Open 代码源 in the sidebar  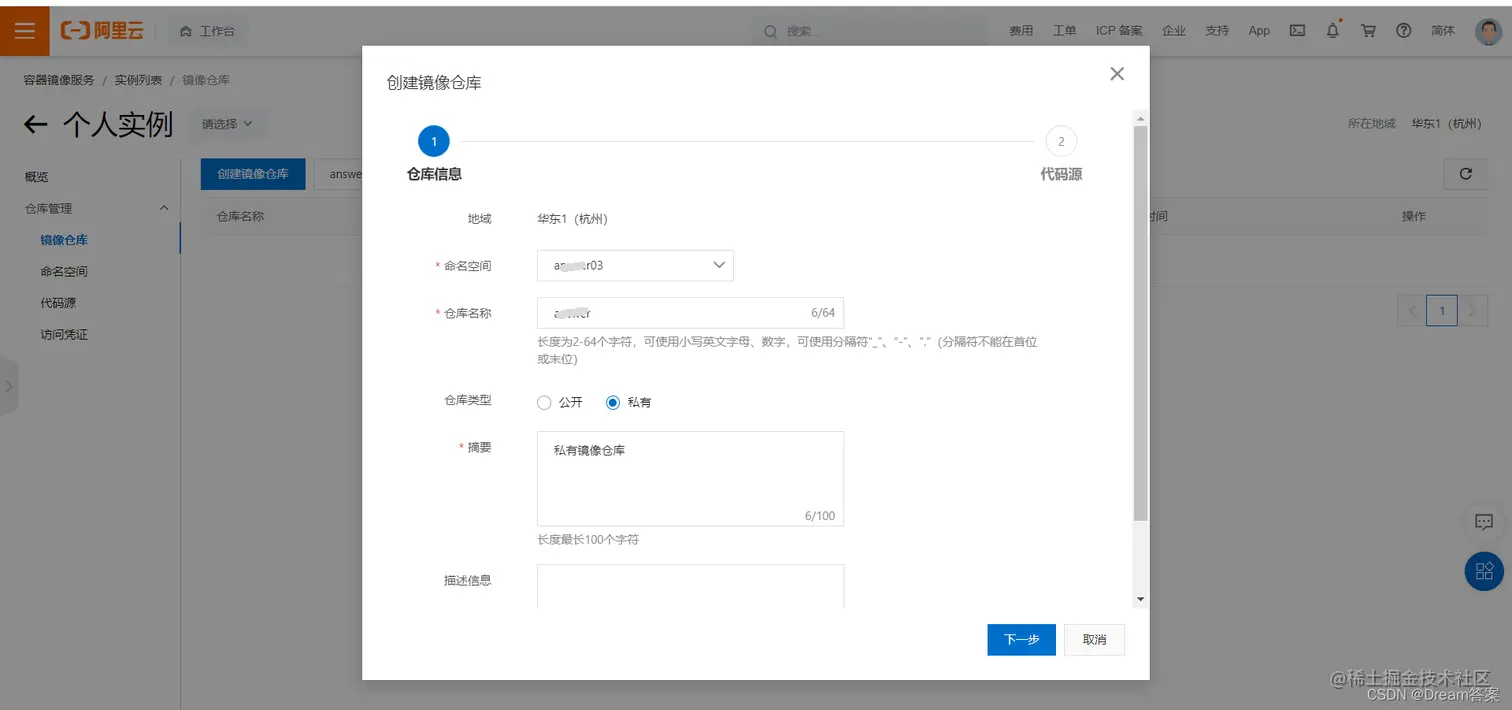tap(58, 302)
